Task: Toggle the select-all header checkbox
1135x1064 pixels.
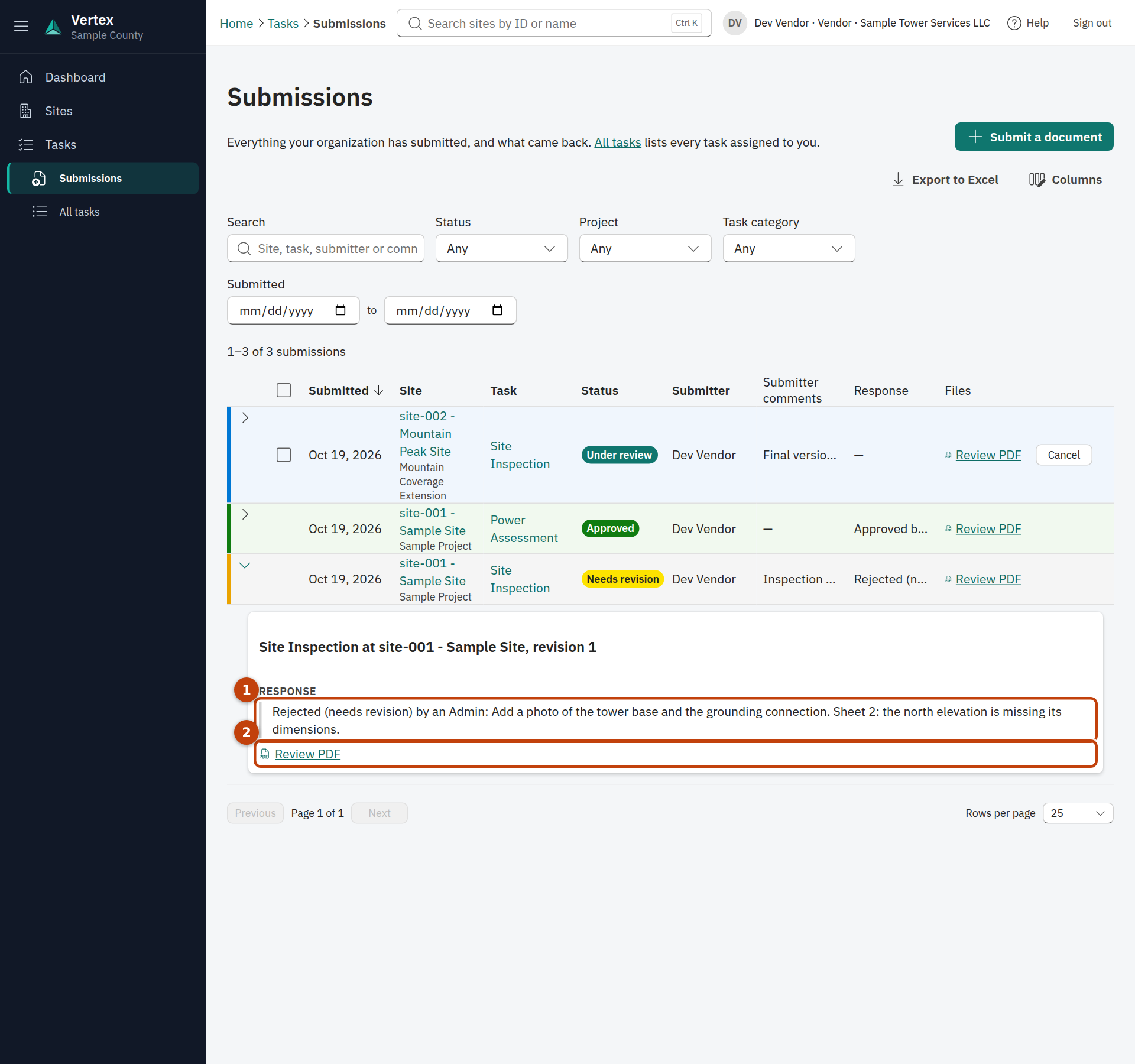Action: point(284,390)
